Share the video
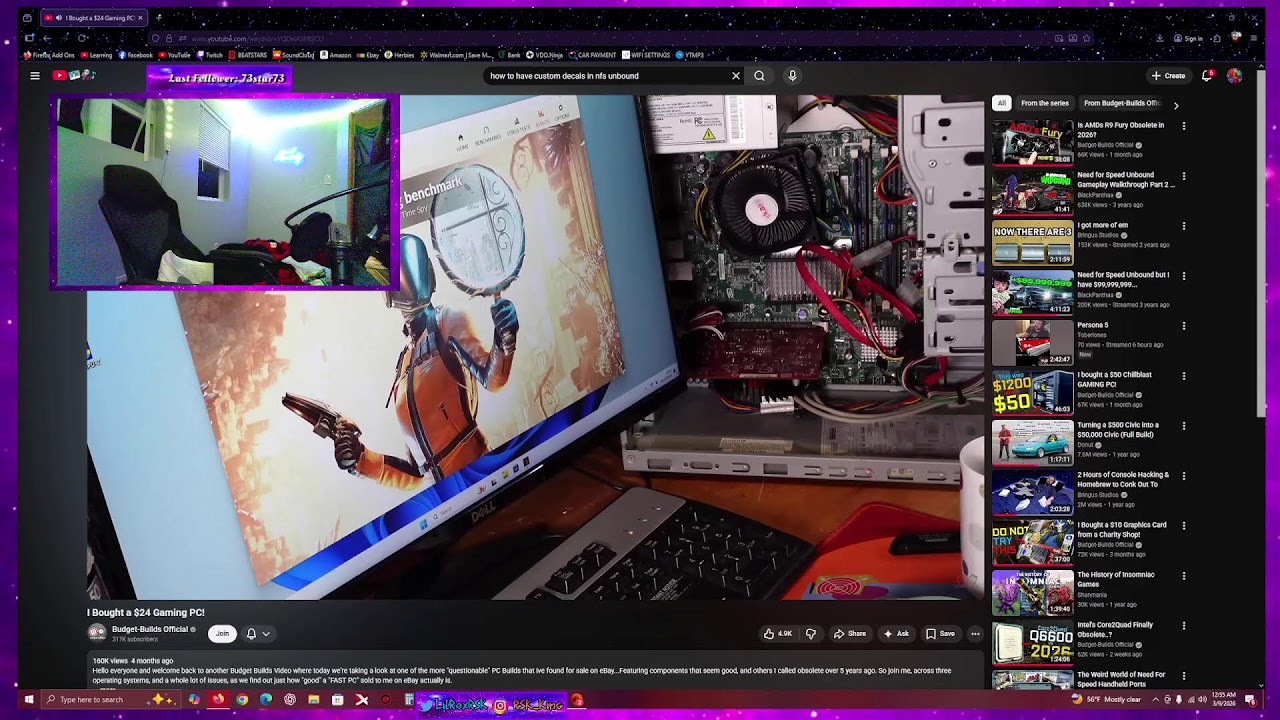 850,633
